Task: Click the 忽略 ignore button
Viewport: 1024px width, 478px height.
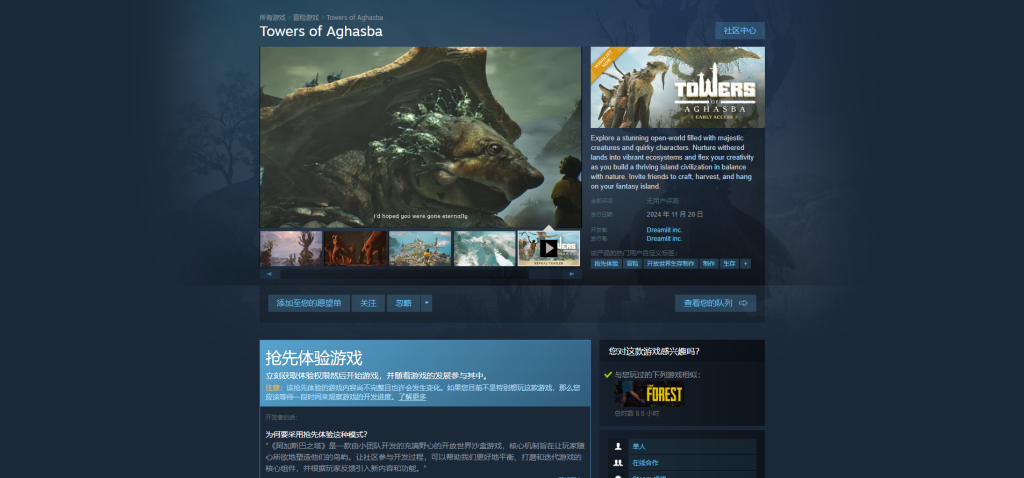Action: [x=403, y=303]
